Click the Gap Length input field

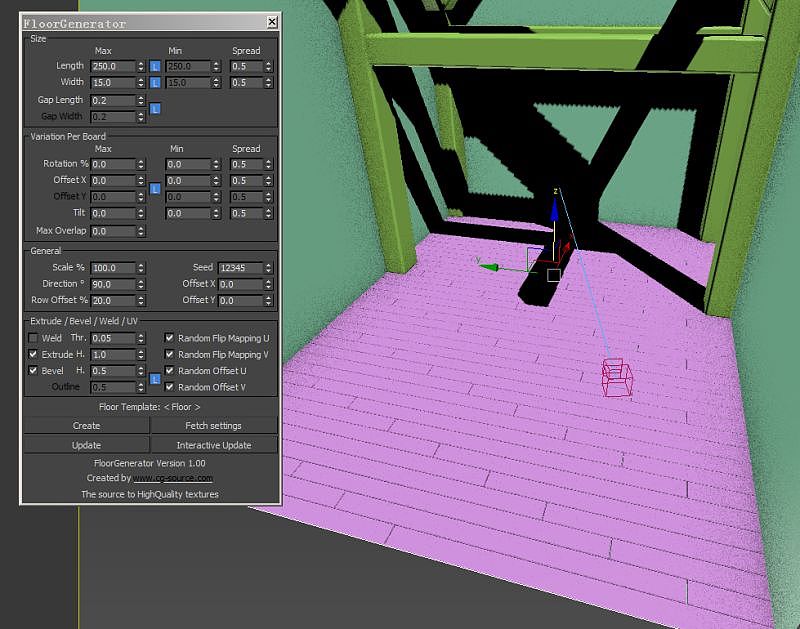pos(113,100)
